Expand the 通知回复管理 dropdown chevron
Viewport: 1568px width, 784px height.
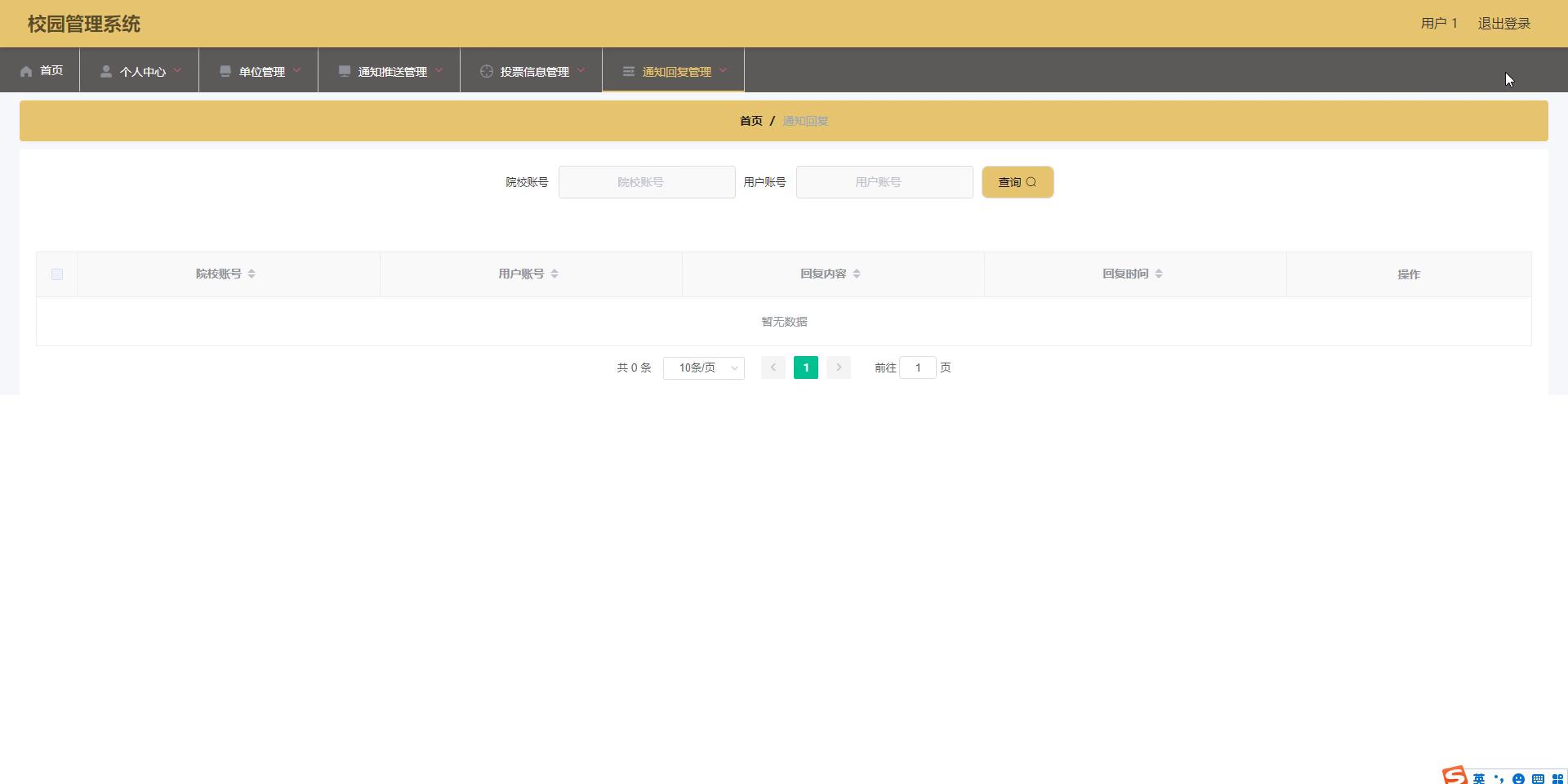723,71
